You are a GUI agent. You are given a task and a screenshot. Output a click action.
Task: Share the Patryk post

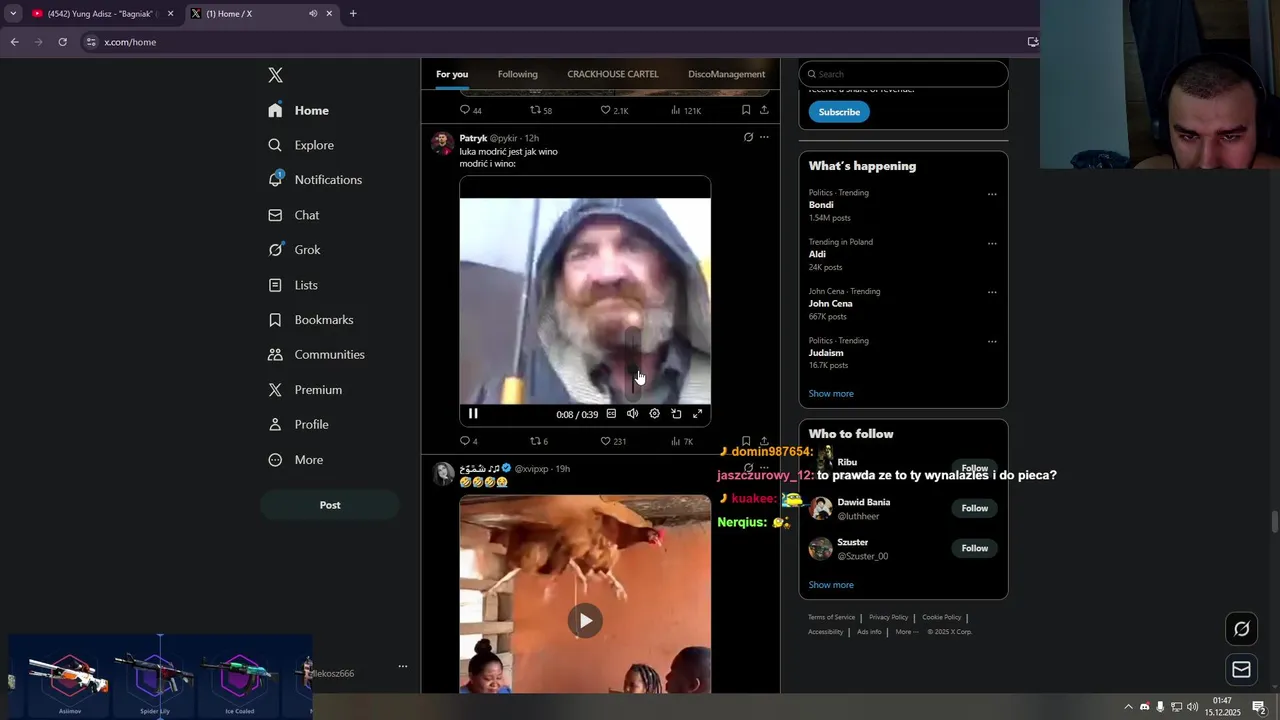click(764, 441)
